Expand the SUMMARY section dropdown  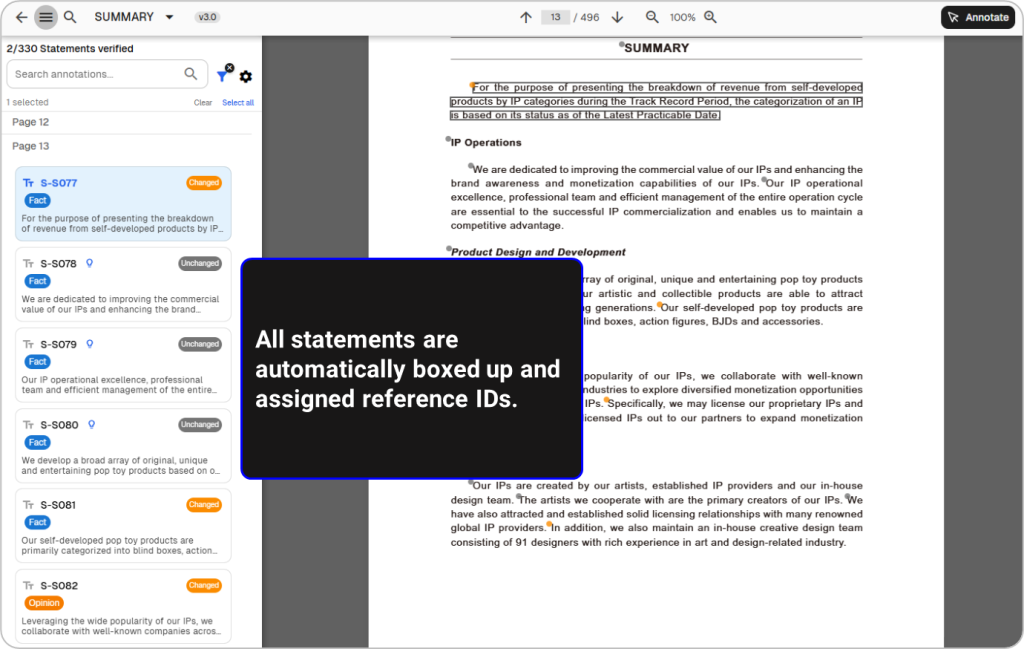pyautogui.click(x=169, y=17)
